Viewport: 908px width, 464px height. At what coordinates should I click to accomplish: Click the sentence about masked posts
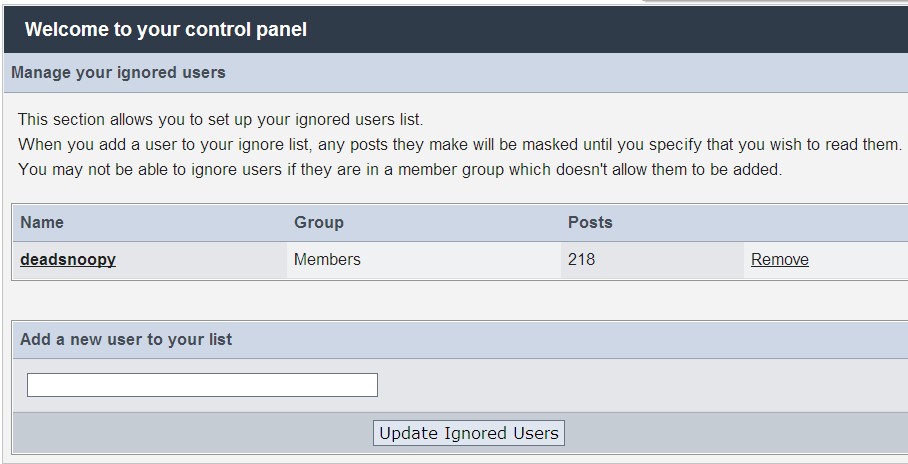click(x=460, y=145)
